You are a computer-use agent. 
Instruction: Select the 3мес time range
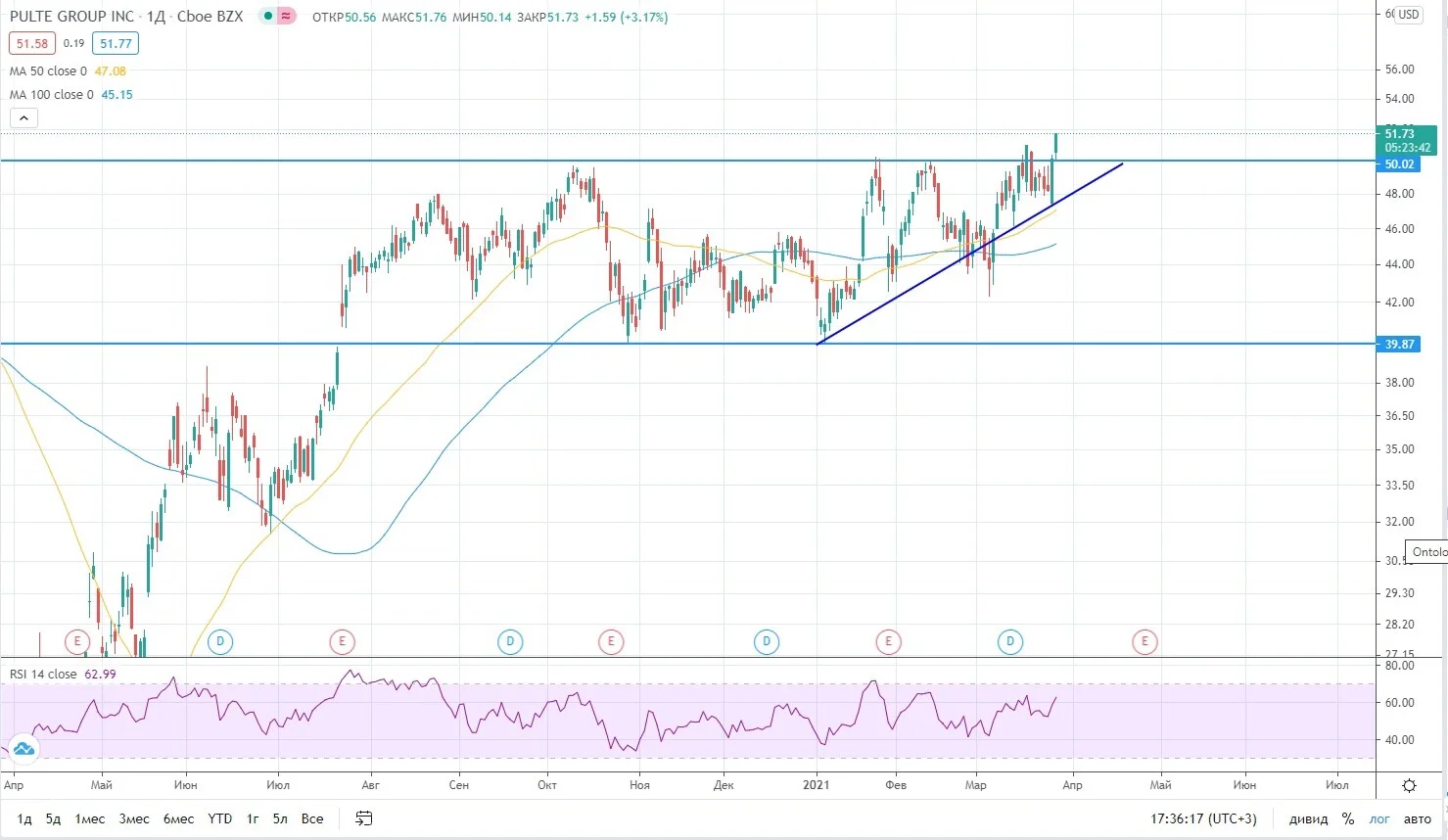[134, 818]
